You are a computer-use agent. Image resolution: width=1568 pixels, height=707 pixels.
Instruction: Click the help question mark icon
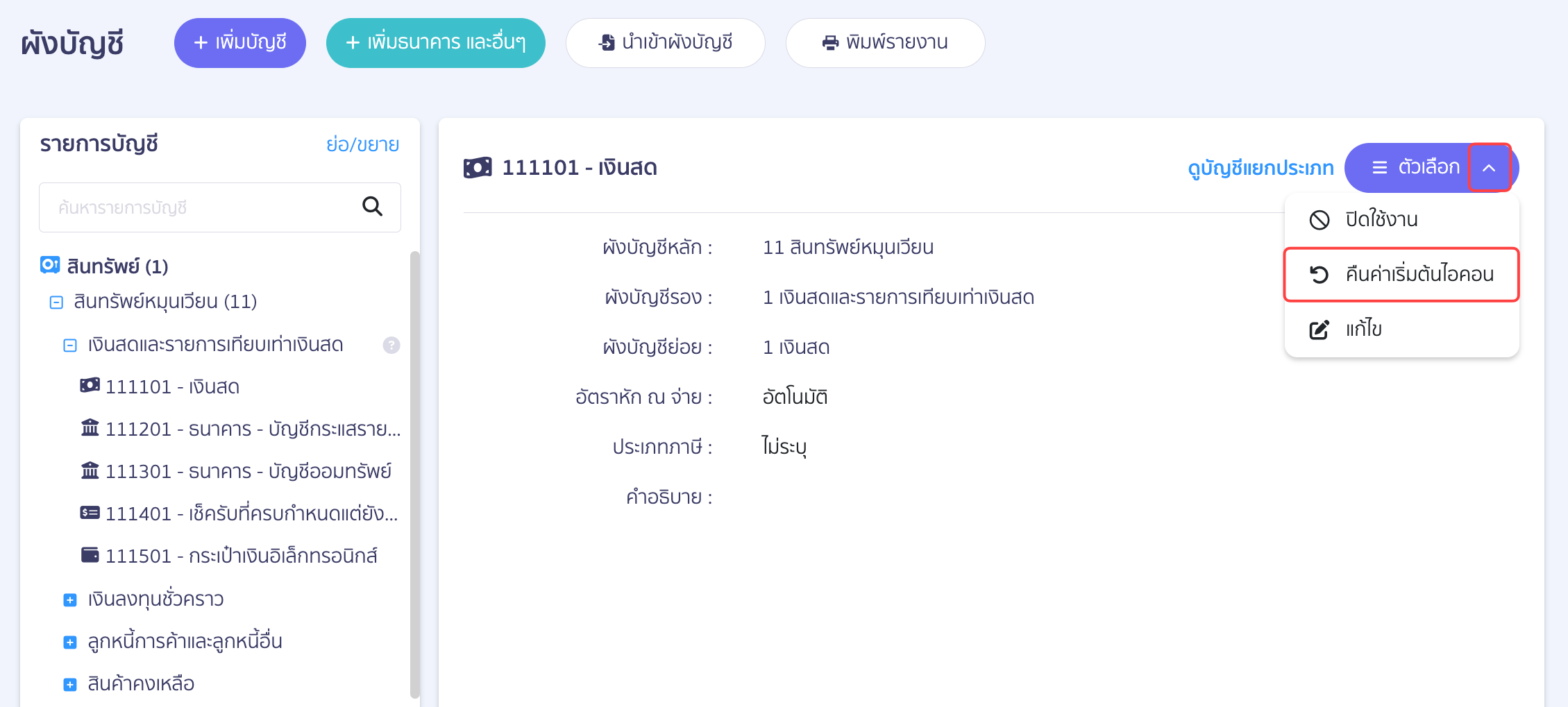391,345
